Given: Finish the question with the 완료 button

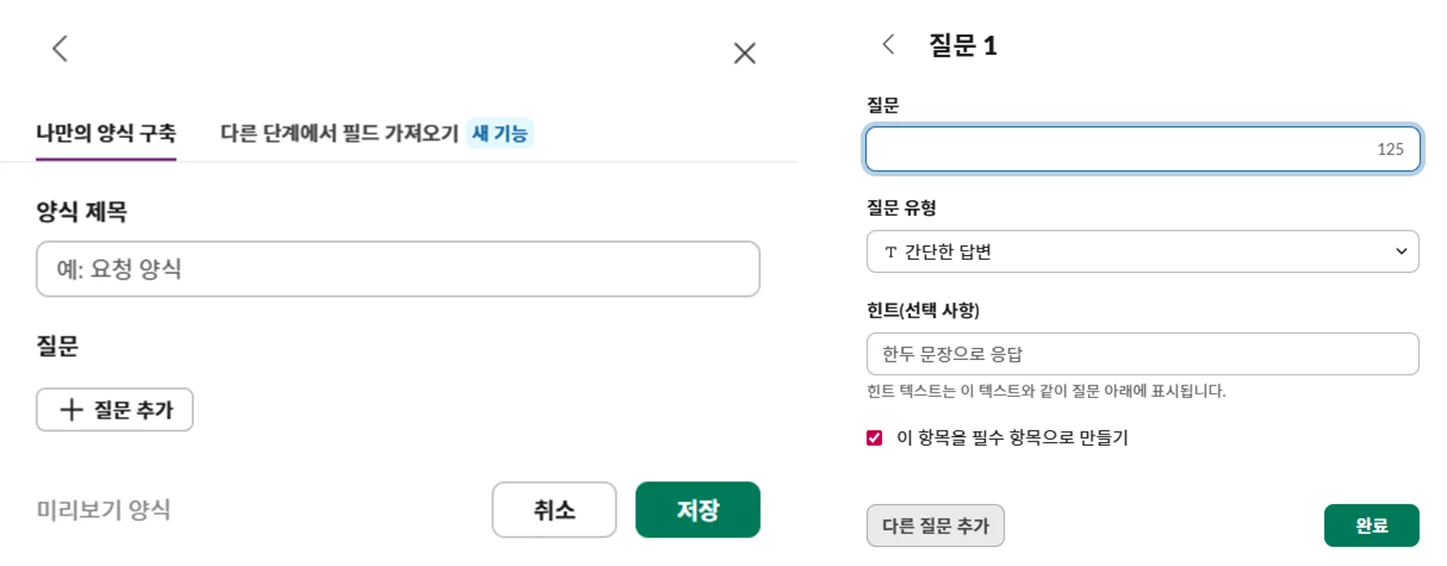Looking at the screenshot, I should [1371, 526].
